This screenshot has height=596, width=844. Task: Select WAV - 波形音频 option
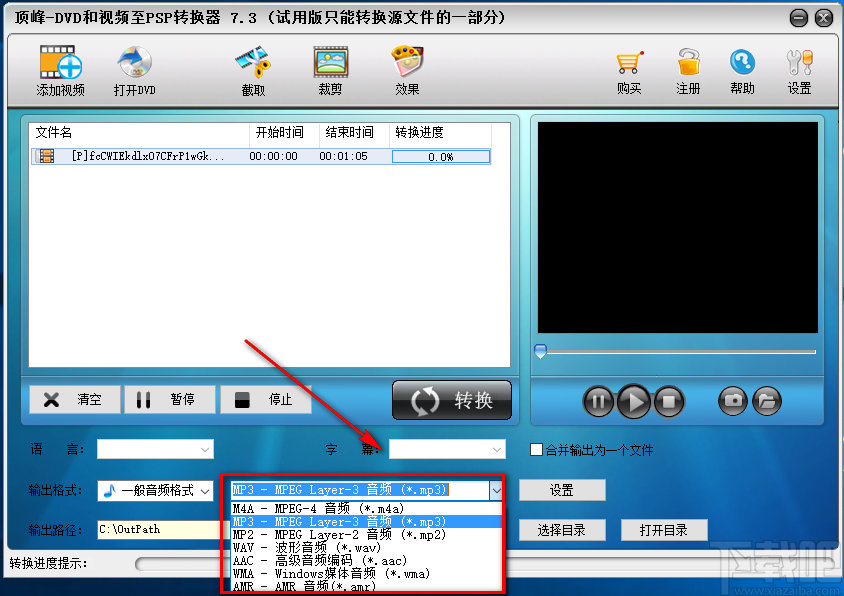pyautogui.click(x=366, y=548)
